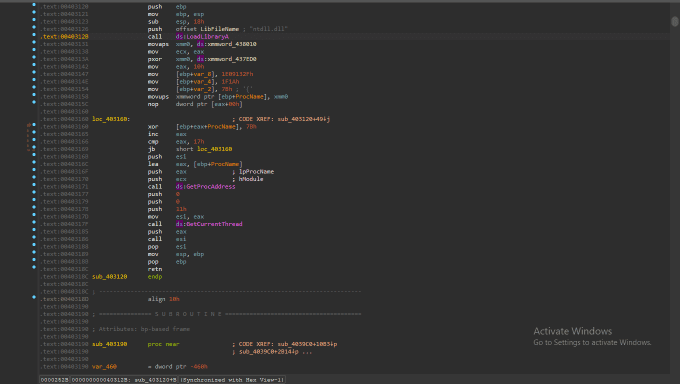This screenshot has width=680, height=384.
Task: Click breakpoint dot beside call esi line
Action: [34, 237]
